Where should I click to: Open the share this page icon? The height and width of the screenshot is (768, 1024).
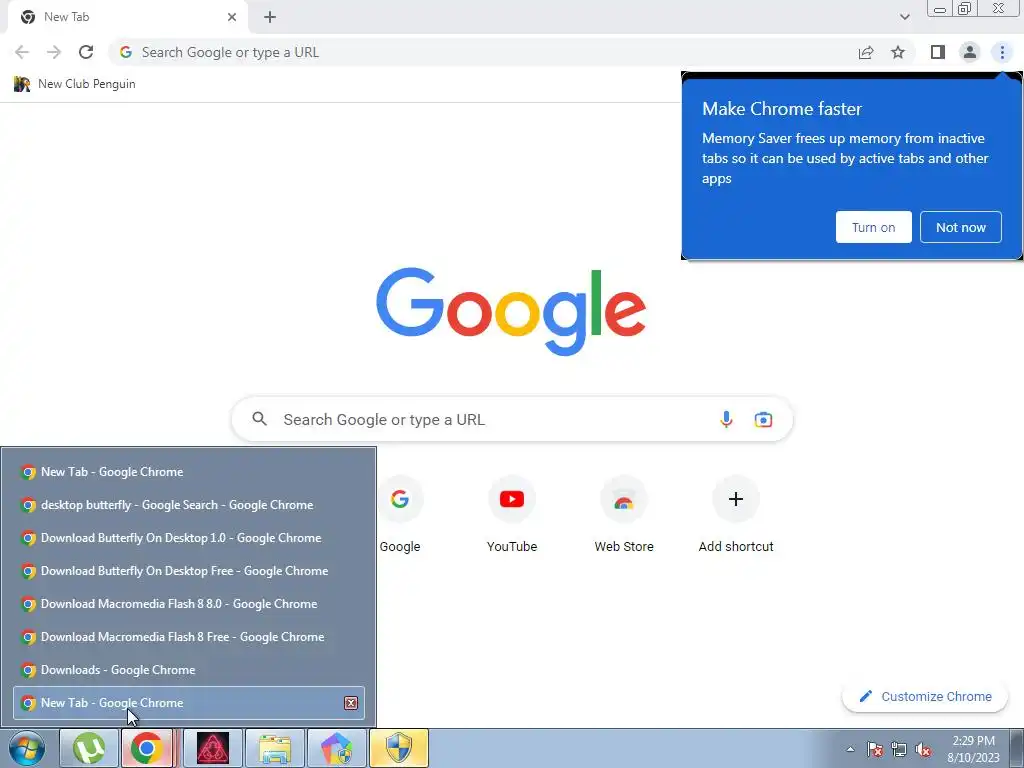pos(866,52)
